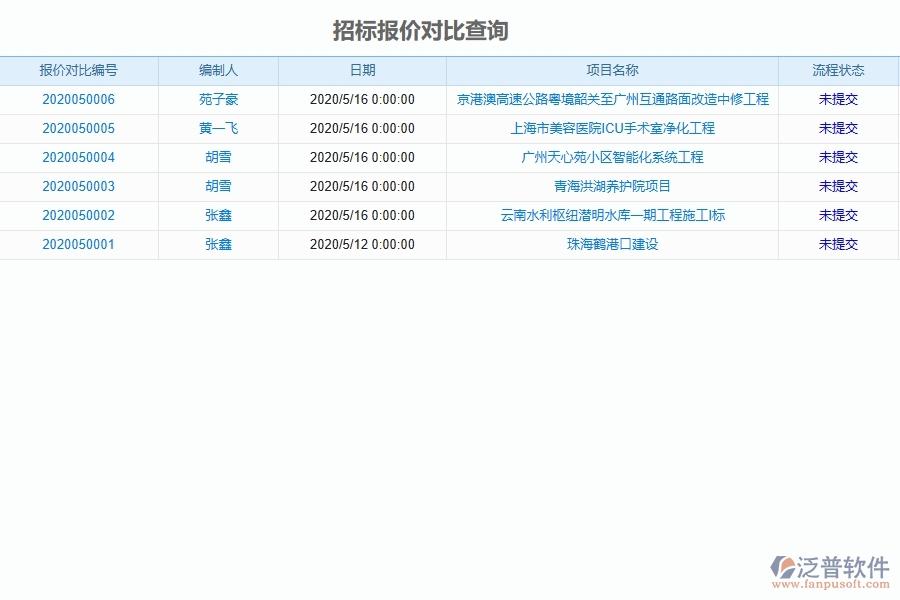Open record 2020050003 comparison number
This screenshot has height=600, width=900.
click(x=80, y=186)
